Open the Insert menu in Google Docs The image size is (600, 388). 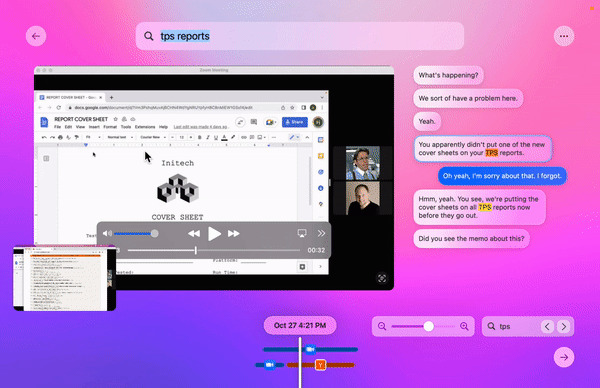94,127
